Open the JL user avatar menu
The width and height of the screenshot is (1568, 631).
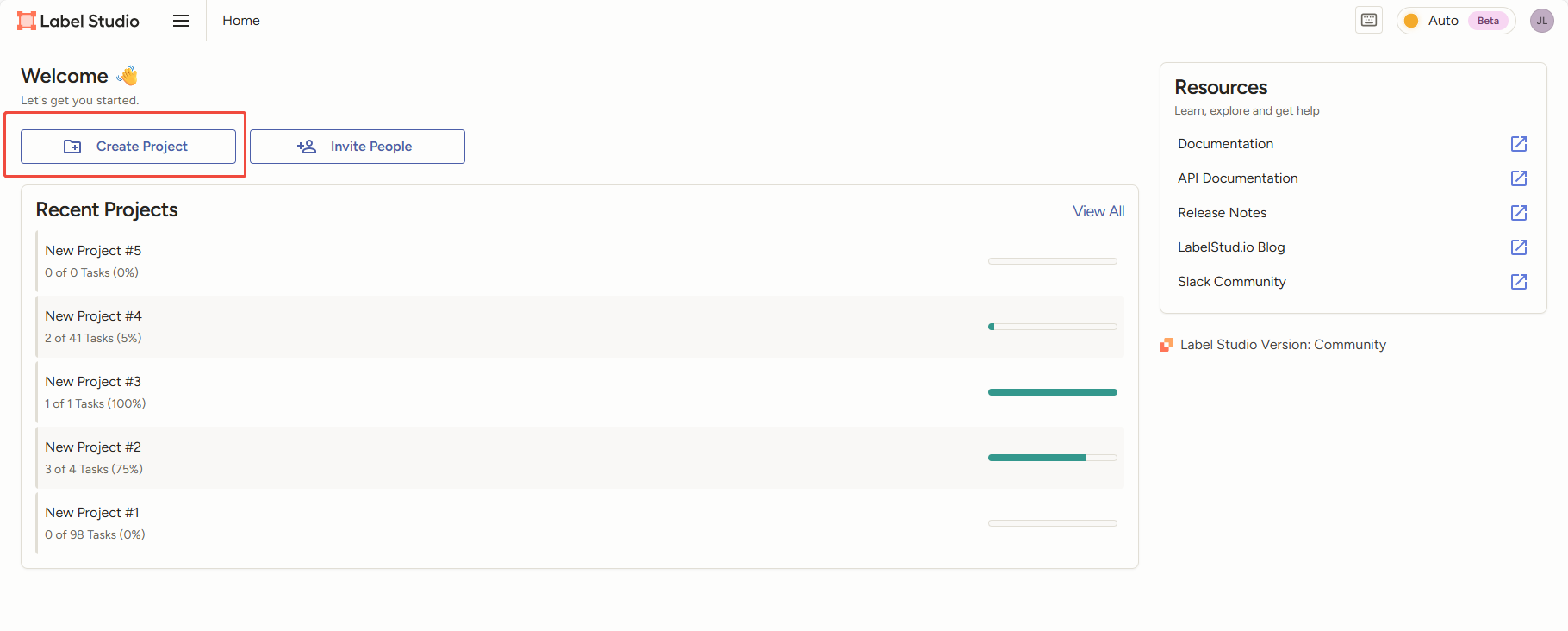1541,21
